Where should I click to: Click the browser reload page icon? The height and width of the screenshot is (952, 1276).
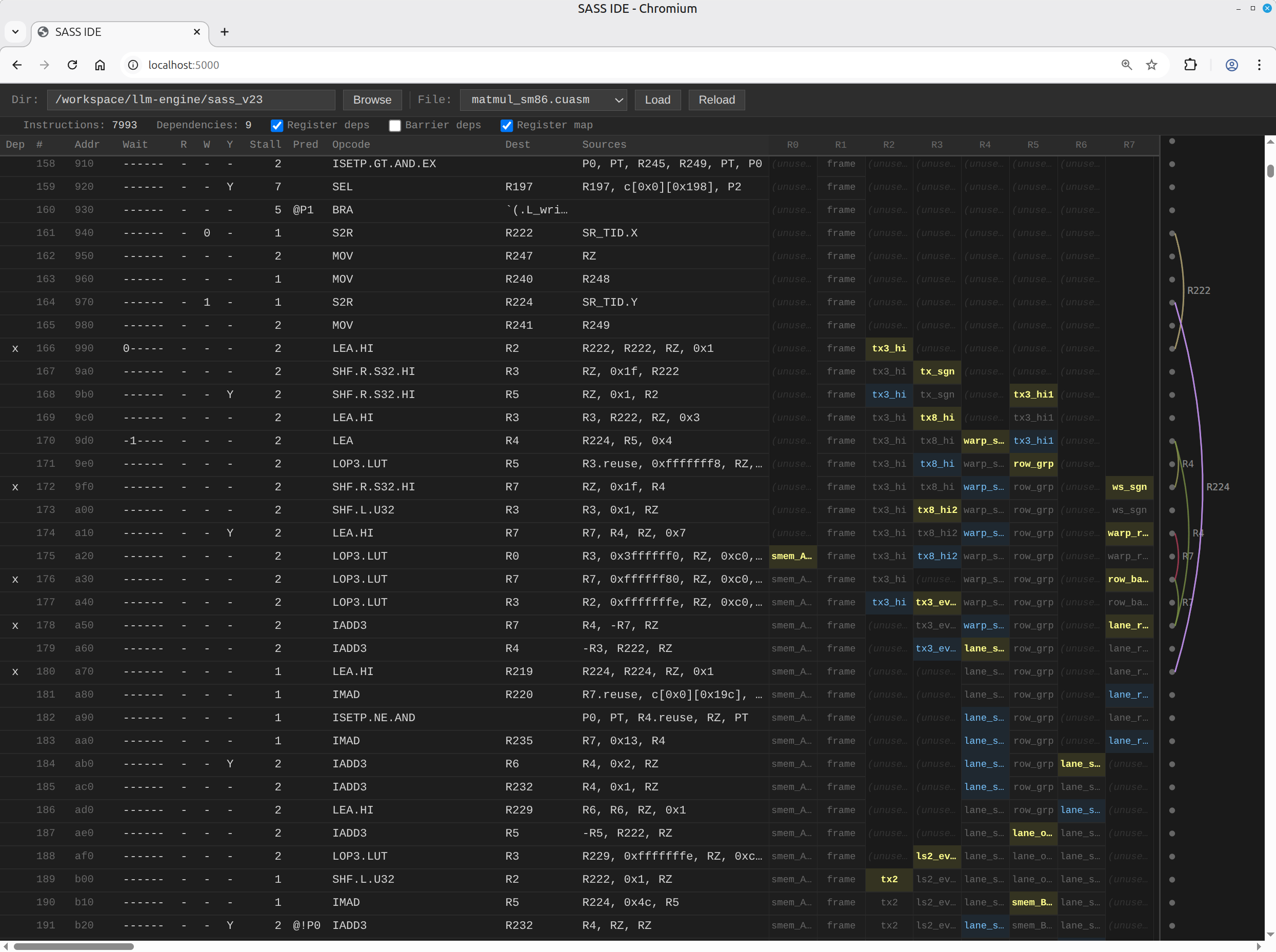pos(72,65)
